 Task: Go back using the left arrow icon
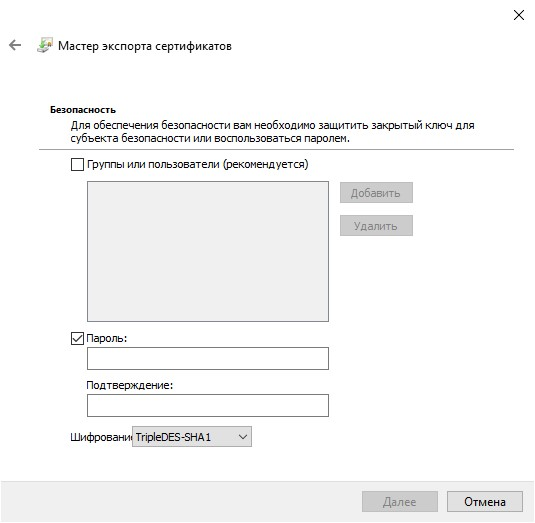click(x=15, y=45)
